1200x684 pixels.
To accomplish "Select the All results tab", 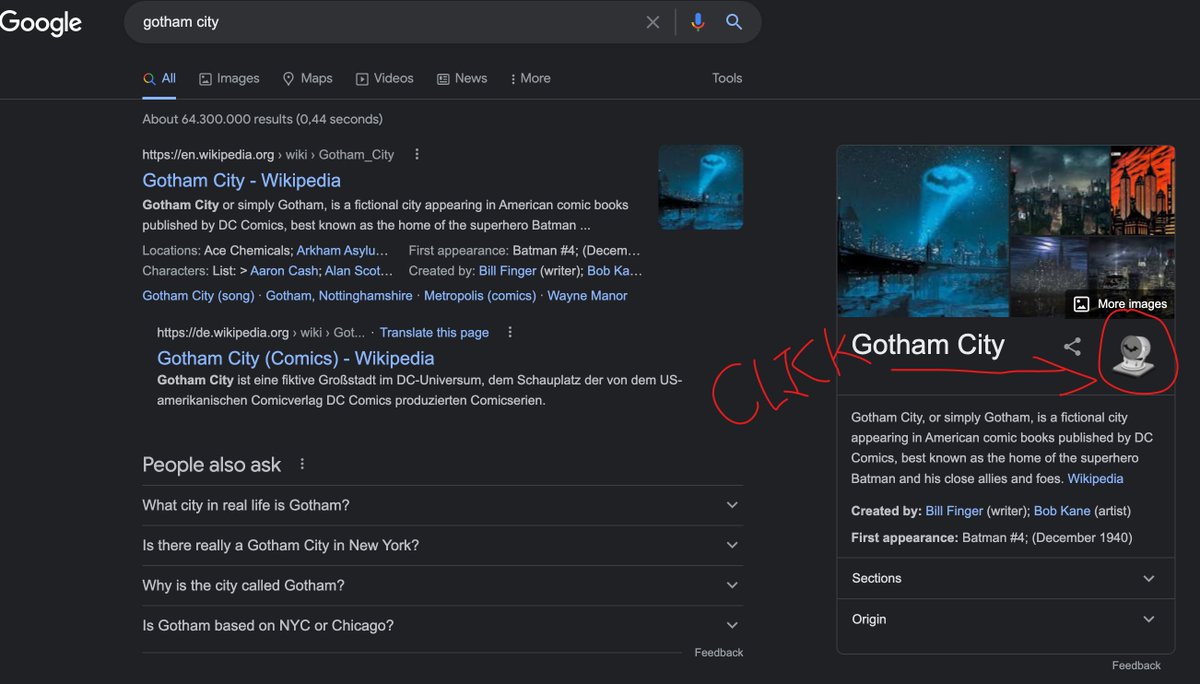I will [159, 78].
